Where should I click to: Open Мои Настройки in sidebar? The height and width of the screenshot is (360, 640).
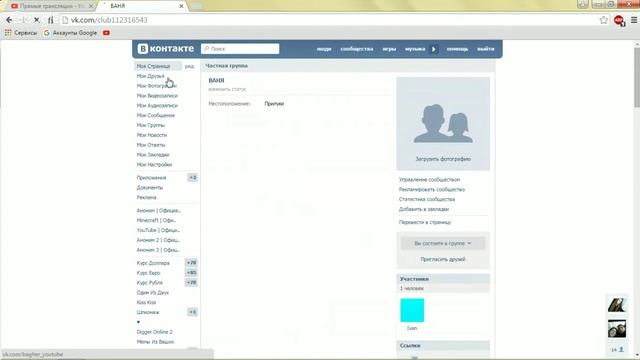click(154, 164)
